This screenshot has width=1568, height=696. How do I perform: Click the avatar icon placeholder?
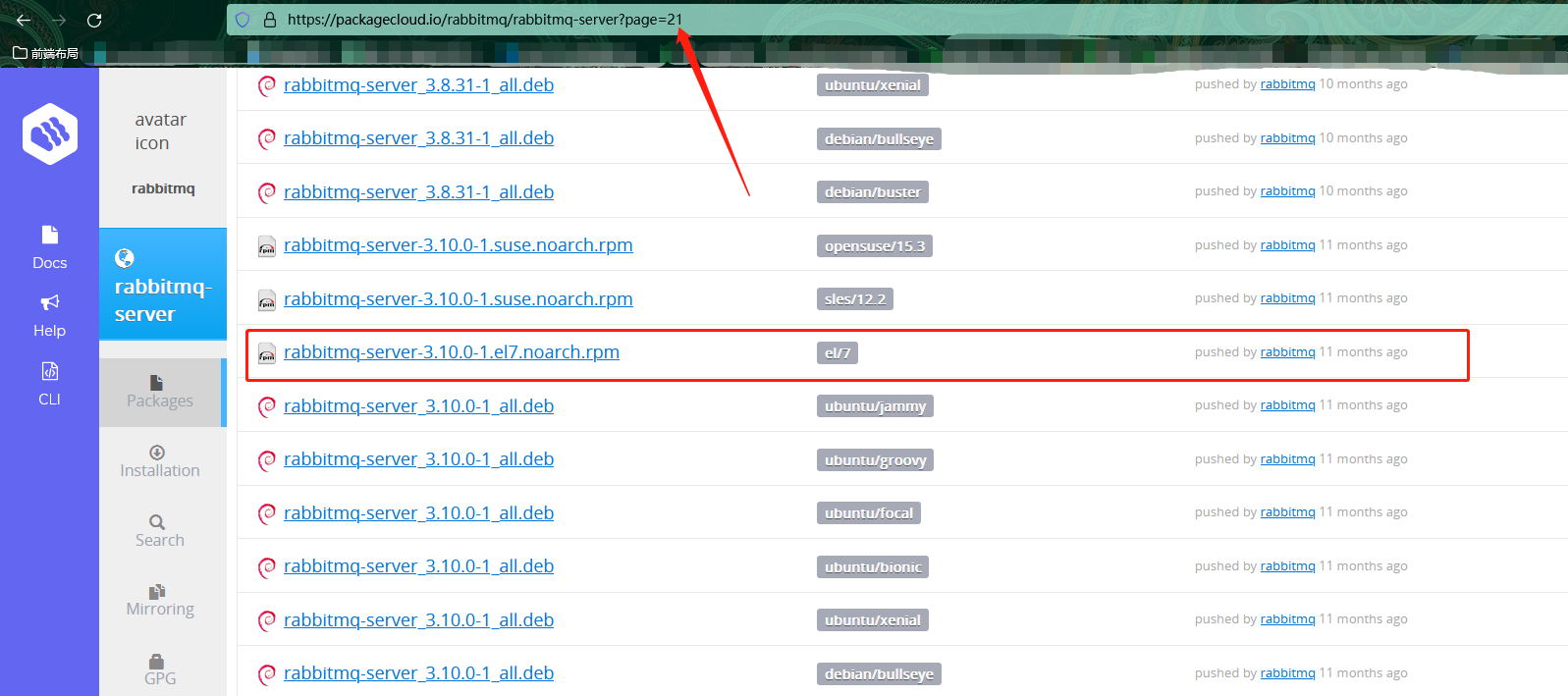[x=161, y=132]
